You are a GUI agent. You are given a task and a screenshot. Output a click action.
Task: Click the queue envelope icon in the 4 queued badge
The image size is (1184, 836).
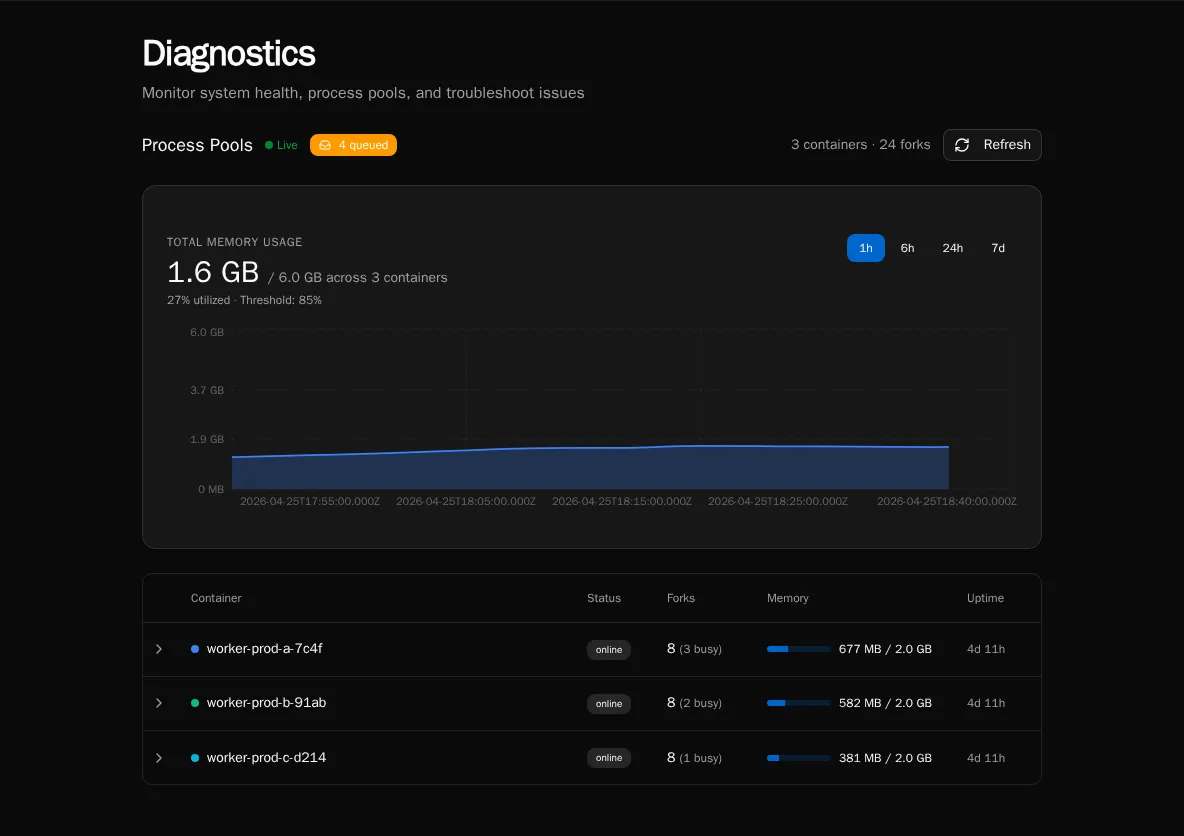[325, 144]
